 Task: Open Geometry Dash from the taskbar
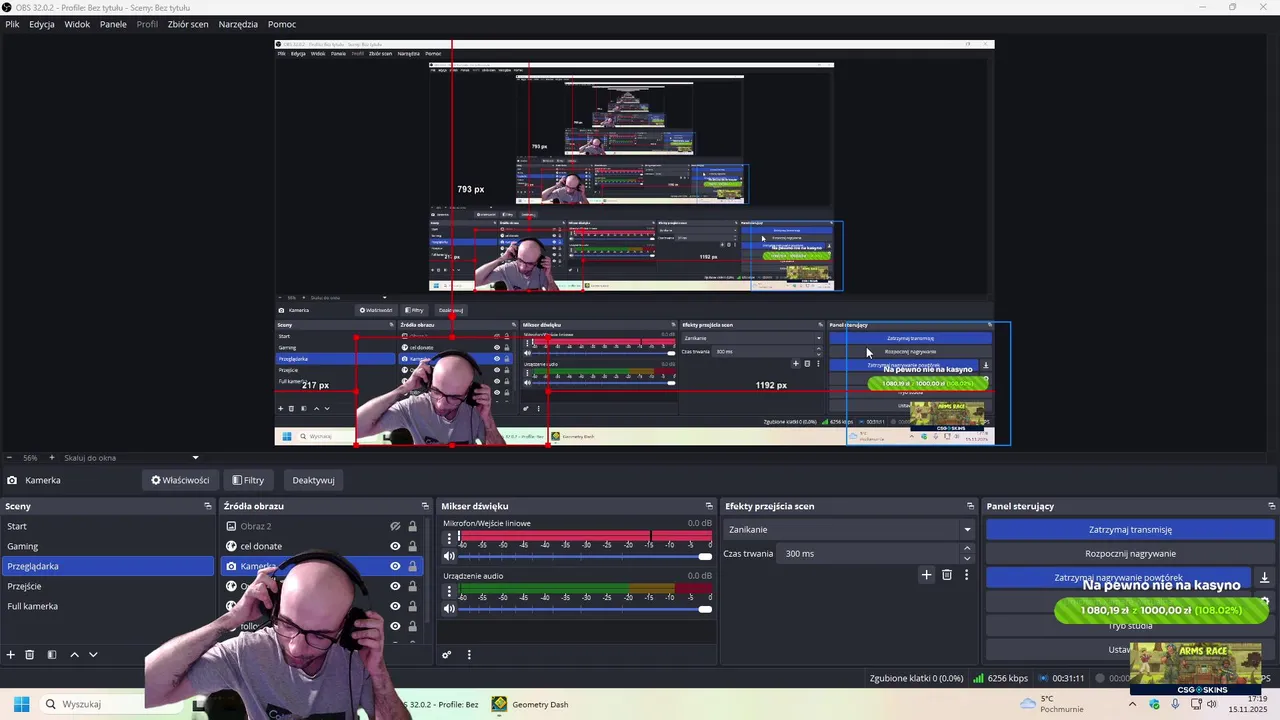tap(530, 704)
